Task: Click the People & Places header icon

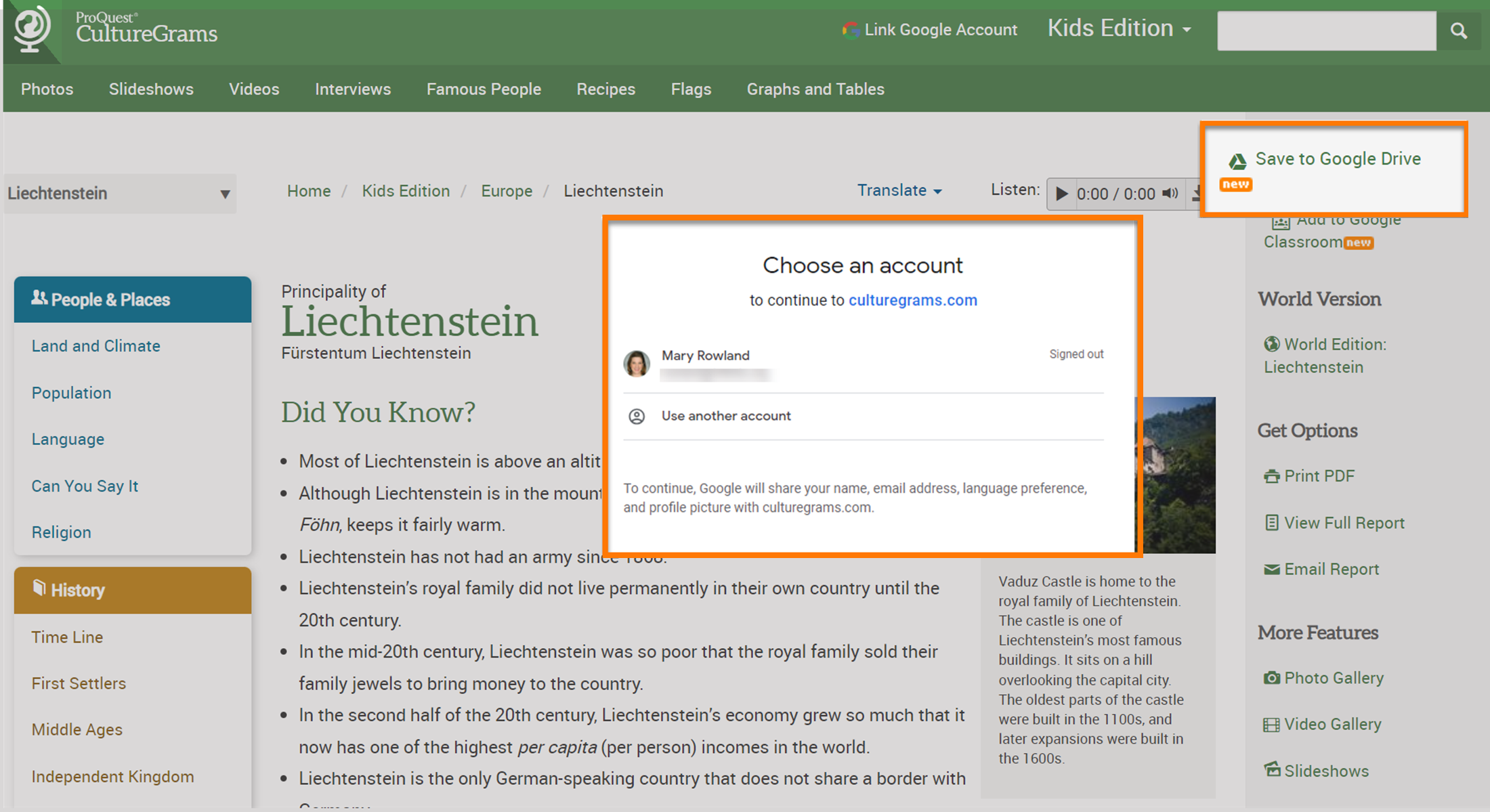Action: (39, 298)
